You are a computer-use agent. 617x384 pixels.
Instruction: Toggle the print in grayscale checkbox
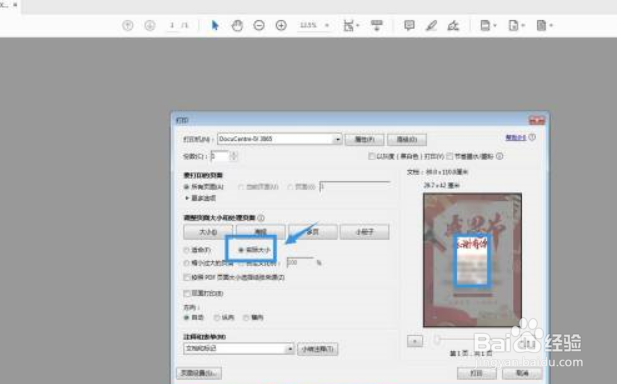pos(371,156)
